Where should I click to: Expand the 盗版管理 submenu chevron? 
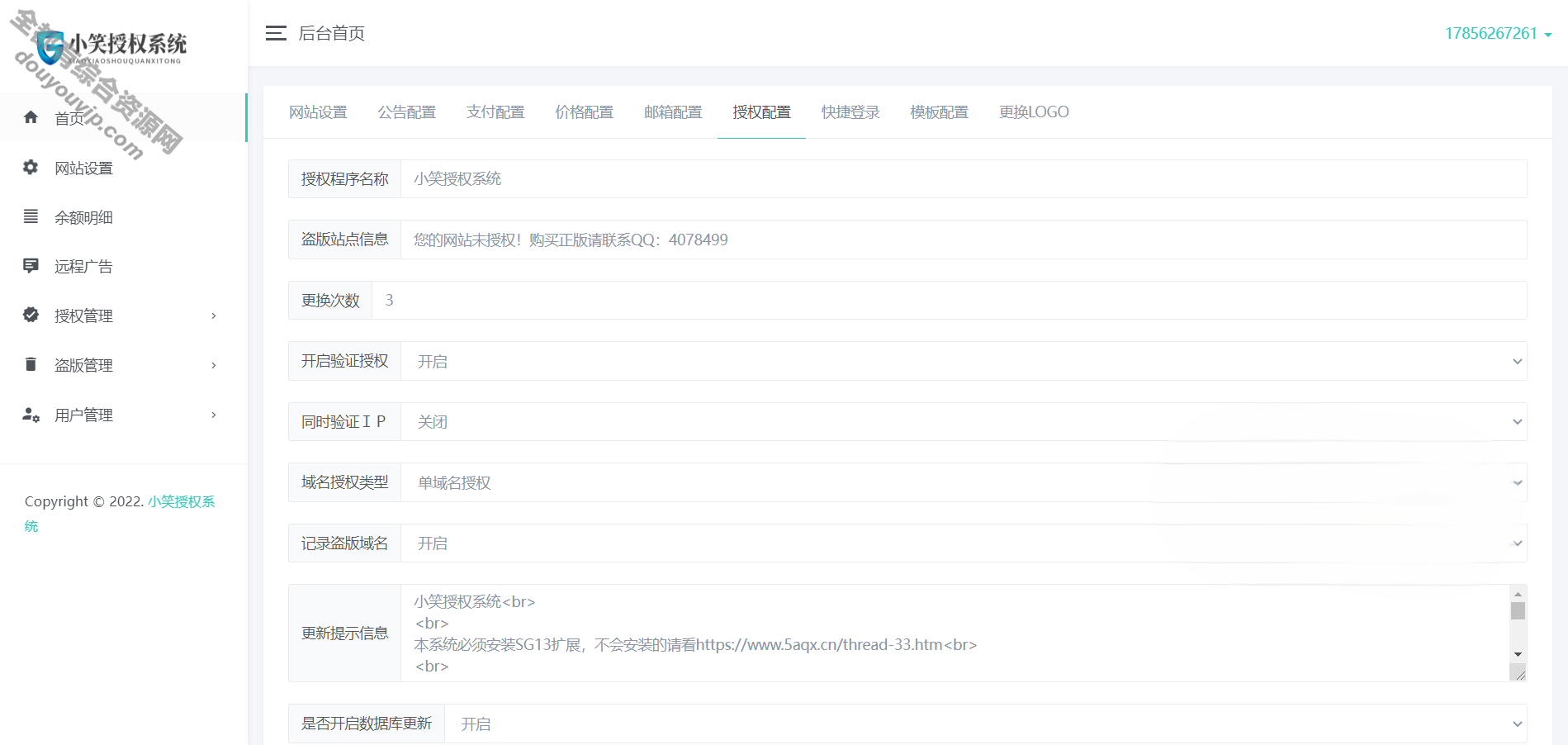[214, 365]
